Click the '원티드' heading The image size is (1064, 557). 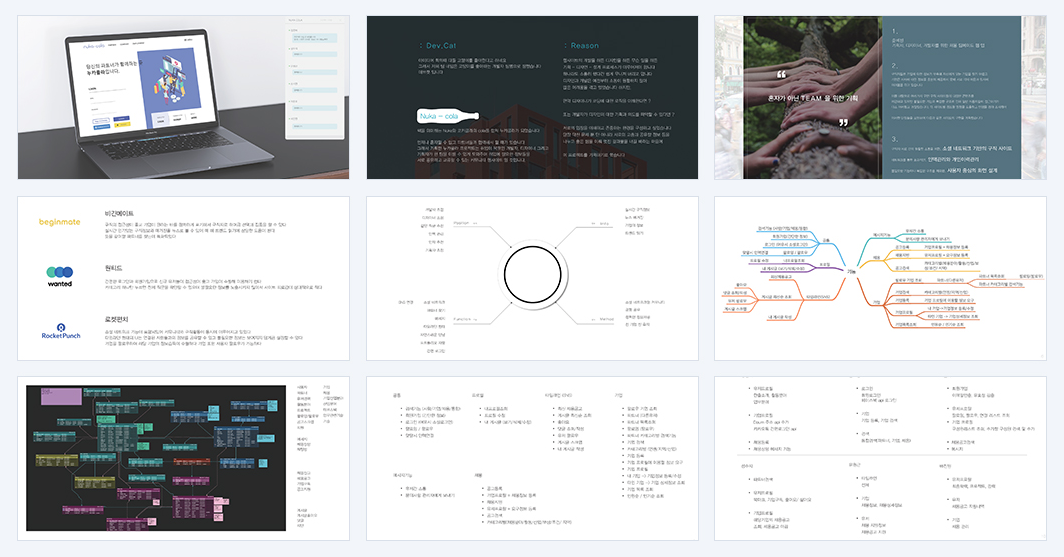click(x=113, y=268)
